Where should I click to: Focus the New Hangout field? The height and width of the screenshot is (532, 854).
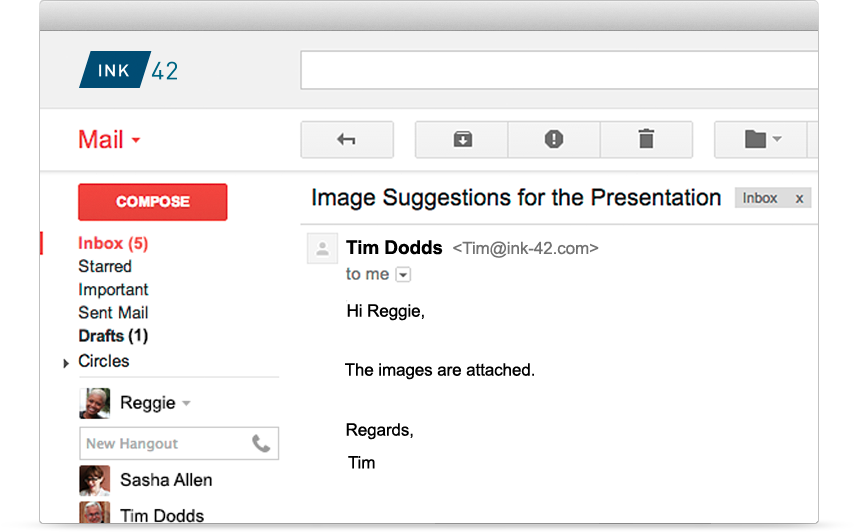(x=179, y=444)
